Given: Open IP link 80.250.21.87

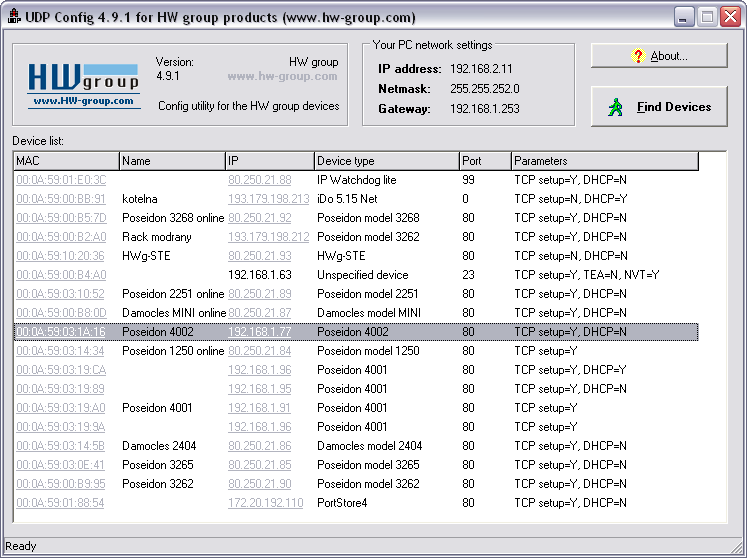Looking at the screenshot, I should click(x=260, y=313).
